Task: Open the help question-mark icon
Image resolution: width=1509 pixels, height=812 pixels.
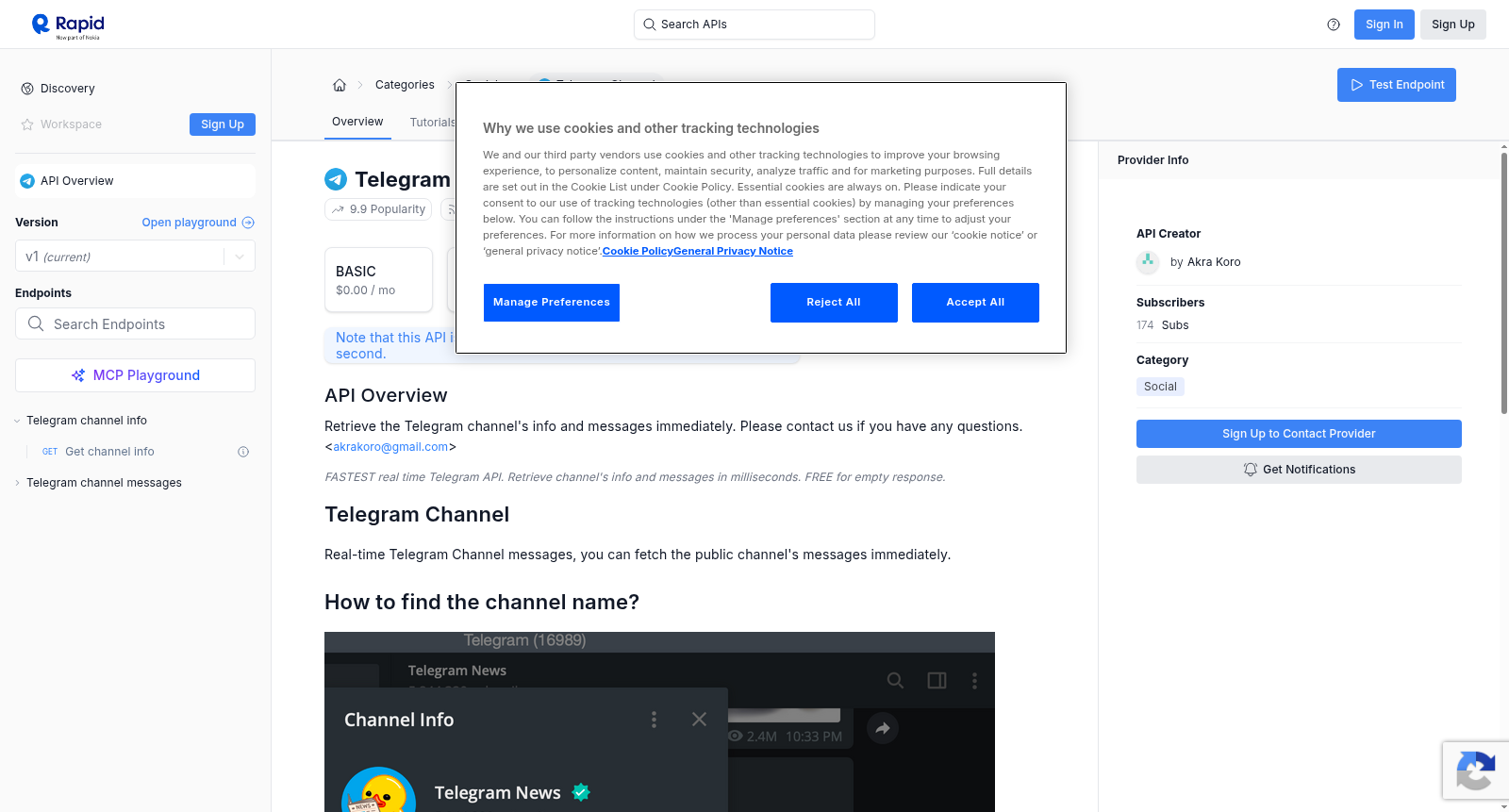Action: click(1334, 25)
